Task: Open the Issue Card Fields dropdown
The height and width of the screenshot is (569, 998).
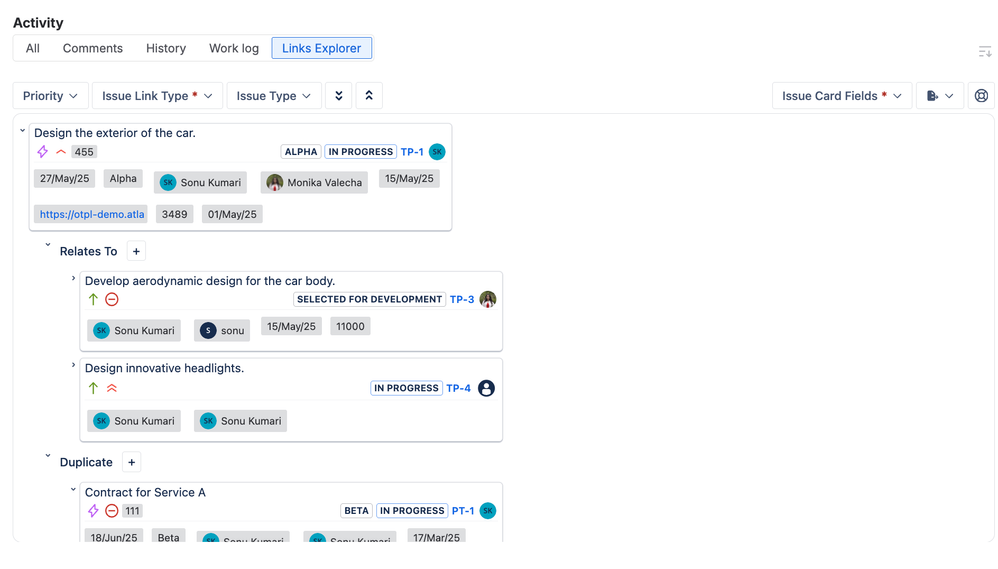Action: [842, 96]
